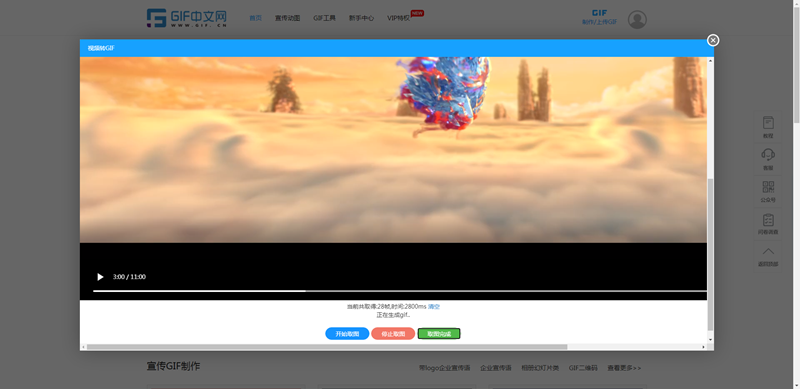Click the dialog scrollbar down arrow
800x389 pixels.
[x=711, y=340]
